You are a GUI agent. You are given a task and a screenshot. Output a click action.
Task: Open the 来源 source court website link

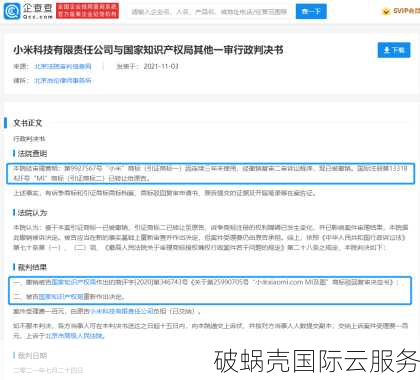63,67
